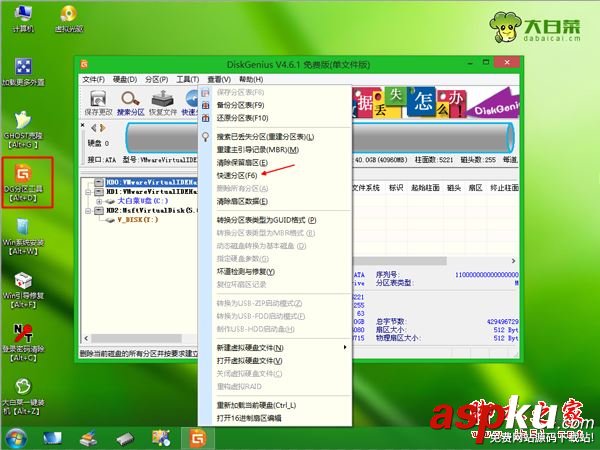Launch GHOST克隆 desktop shortcut
Viewport: 600px width, 450px height.
[x=23, y=129]
